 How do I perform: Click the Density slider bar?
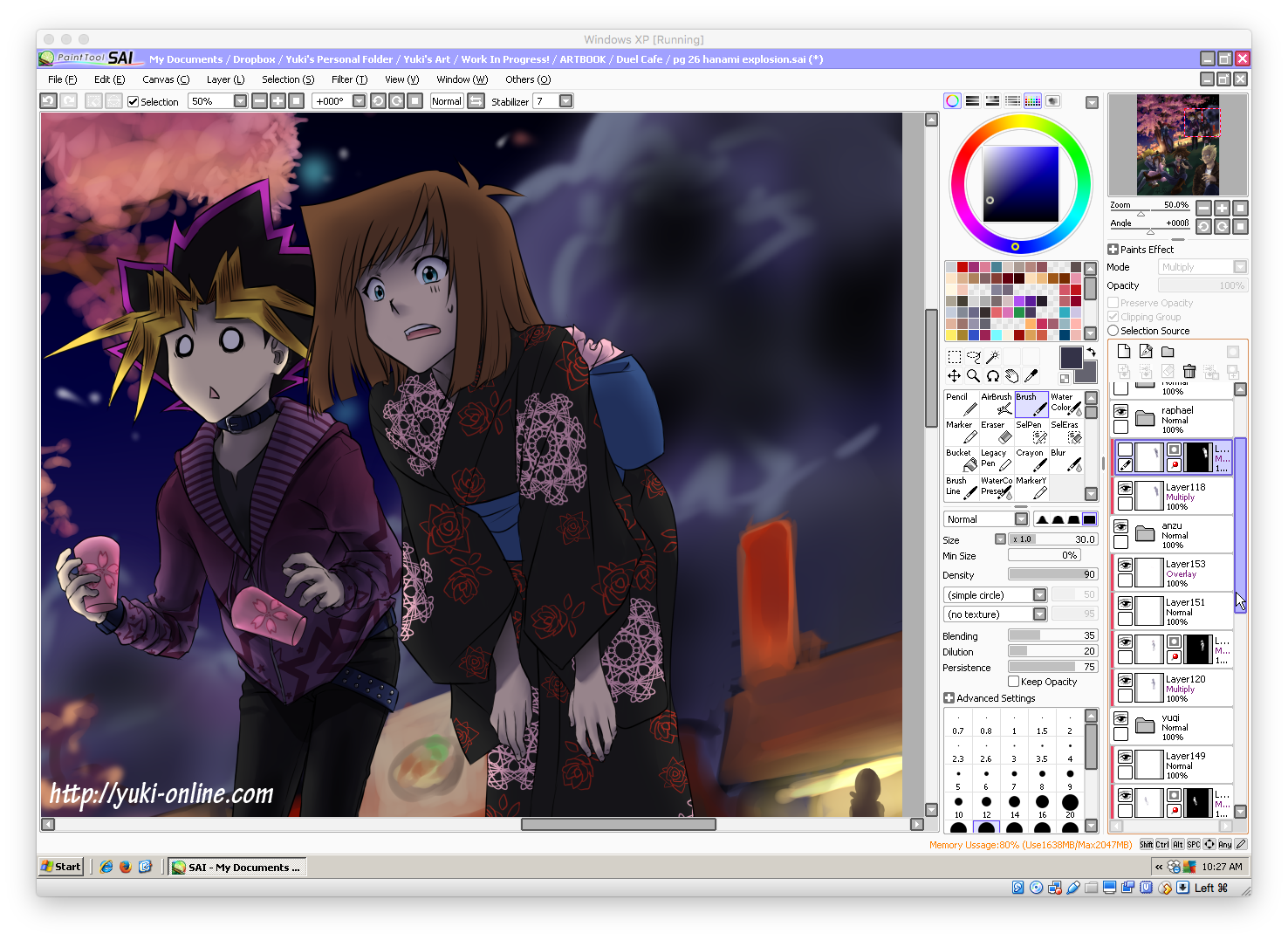click(x=1052, y=574)
